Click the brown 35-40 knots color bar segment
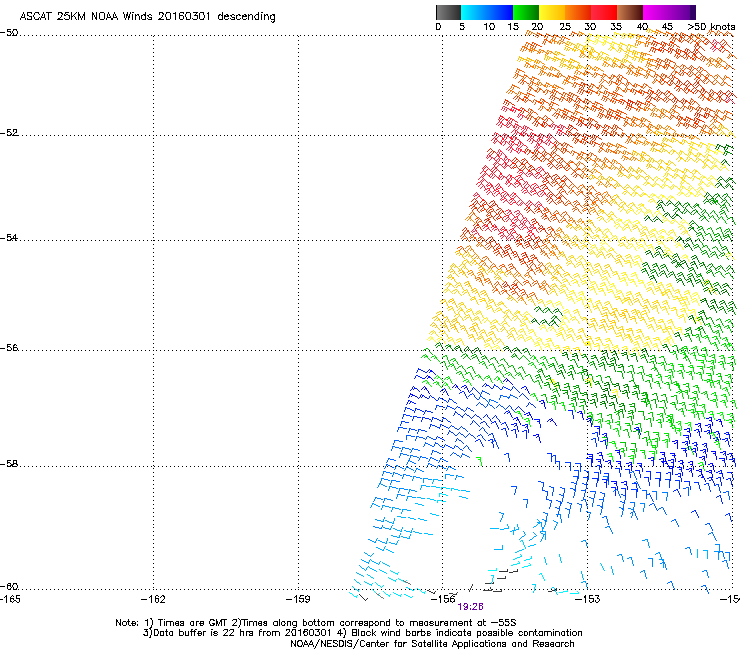 click(630, 12)
